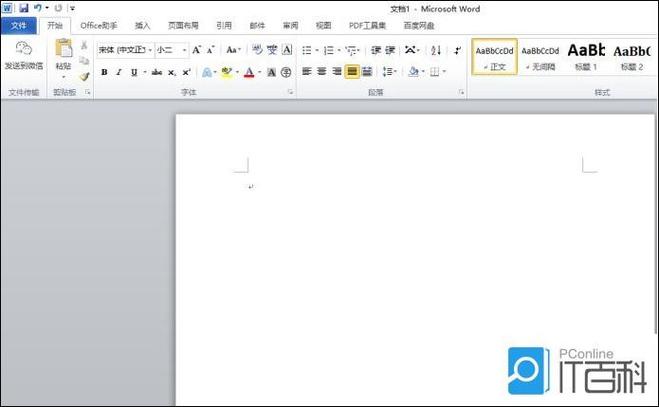659x407 pixels.
Task: Toggle Show/Hide paragraph marks icon
Action: pyautogui.click(x=457, y=50)
